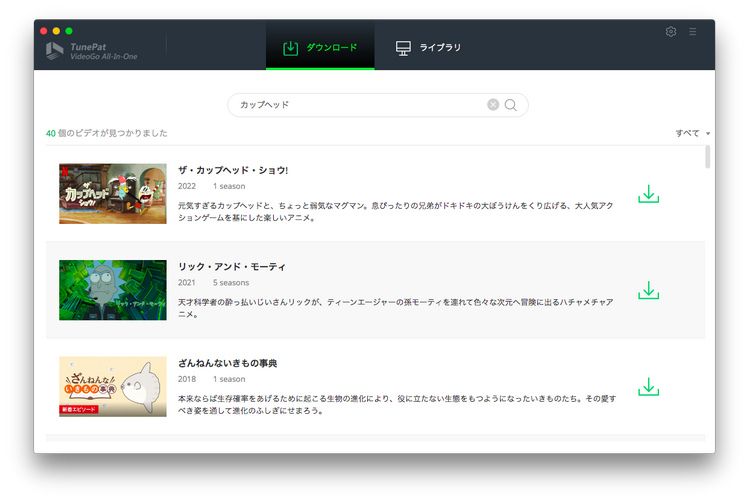Maximize the window with green button
This screenshot has width=749, height=502.
point(69,31)
